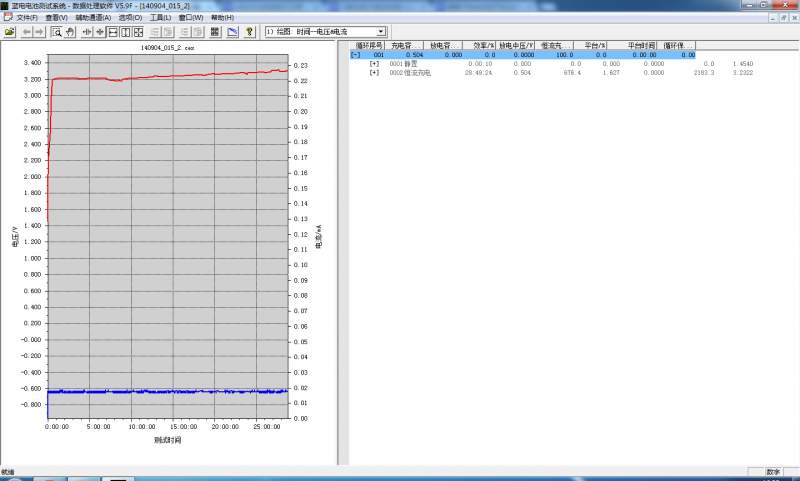This screenshot has width=800, height=481.
Task: Select the zoom magnifier tool
Action: point(57,32)
